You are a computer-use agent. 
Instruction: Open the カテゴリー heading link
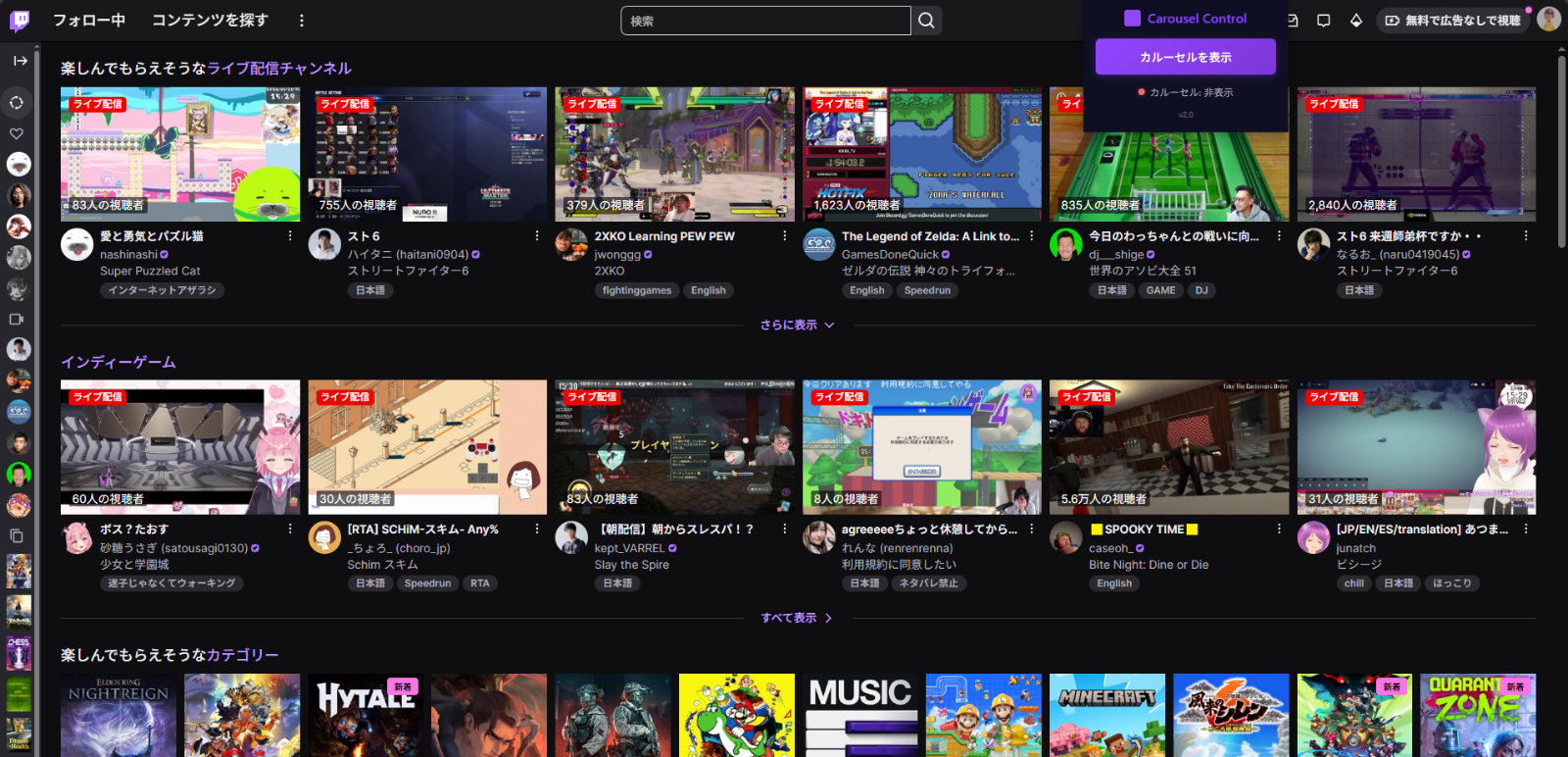coord(243,655)
